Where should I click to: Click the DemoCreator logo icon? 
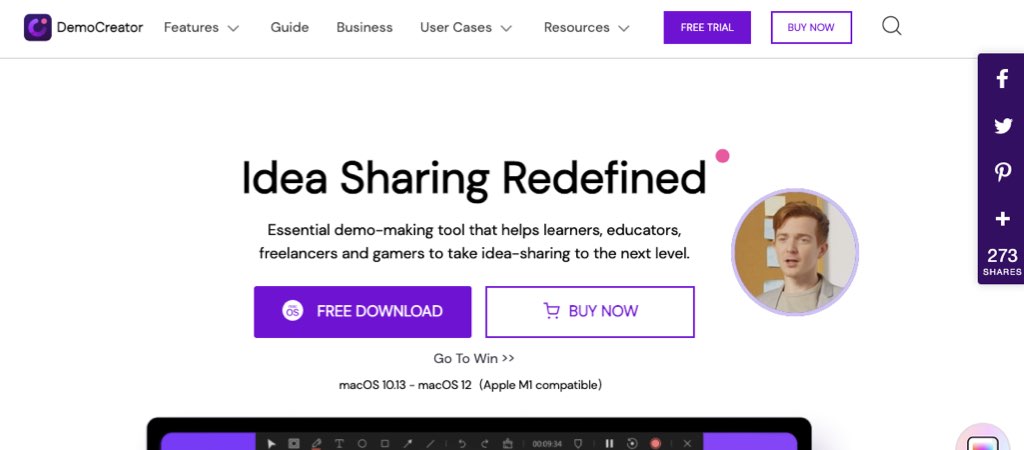[38, 27]
